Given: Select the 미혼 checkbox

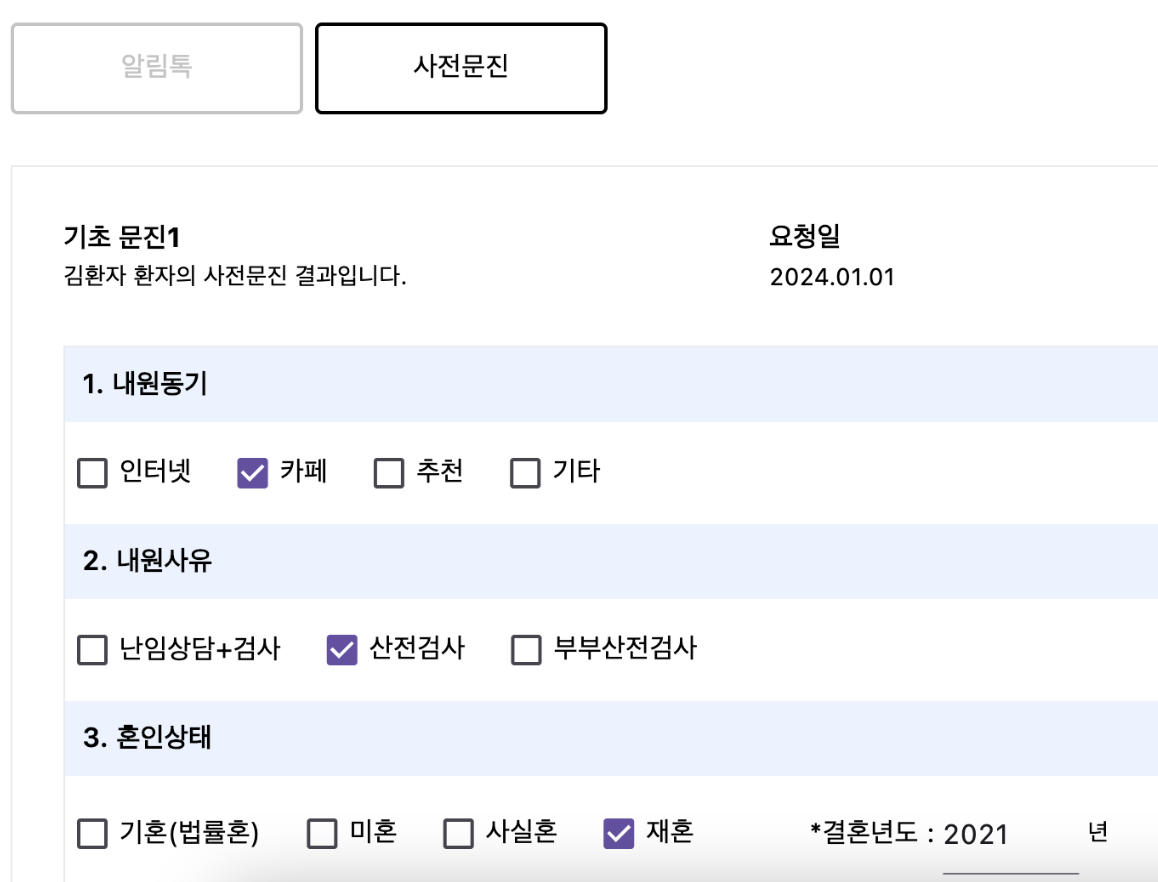Looking at the screenshot, I should coord(322,833).
